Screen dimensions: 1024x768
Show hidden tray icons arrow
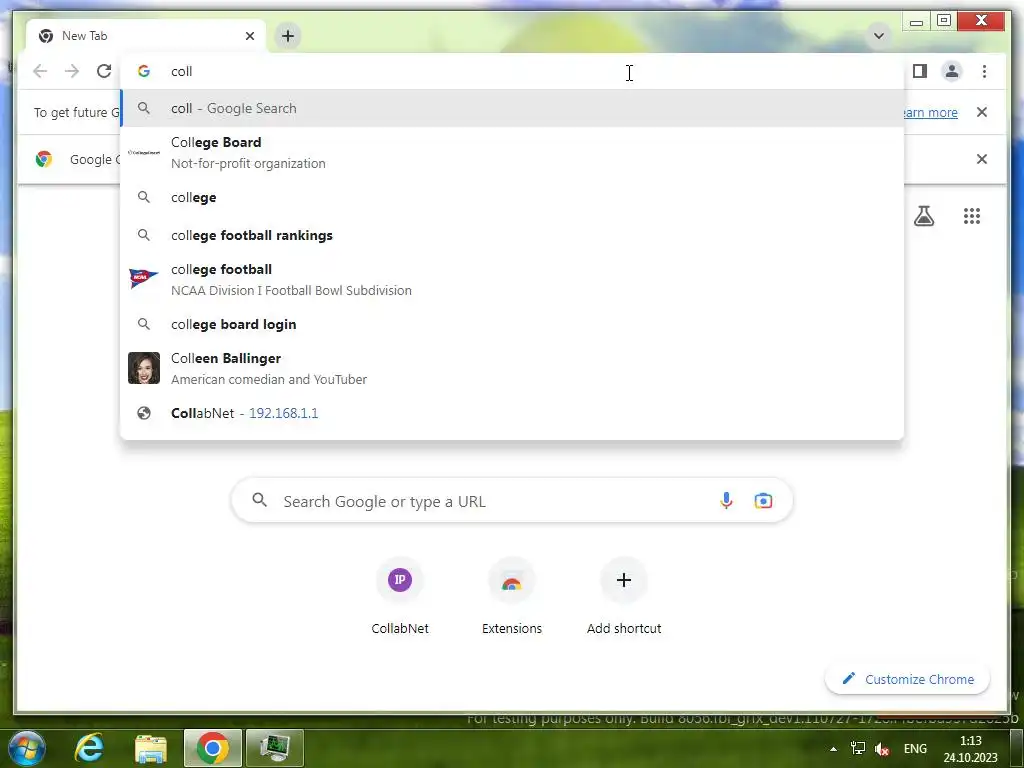pos(833,749)
